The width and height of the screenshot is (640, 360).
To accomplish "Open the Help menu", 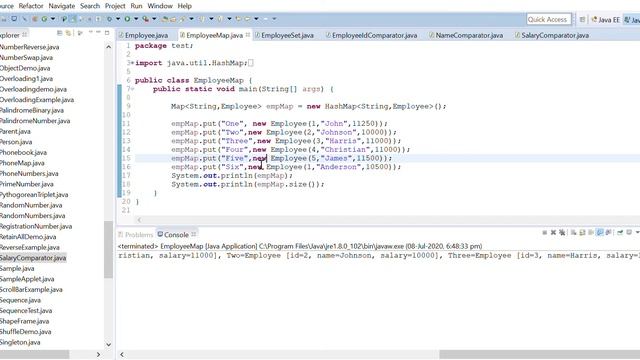I will click(x=184, y=6).
